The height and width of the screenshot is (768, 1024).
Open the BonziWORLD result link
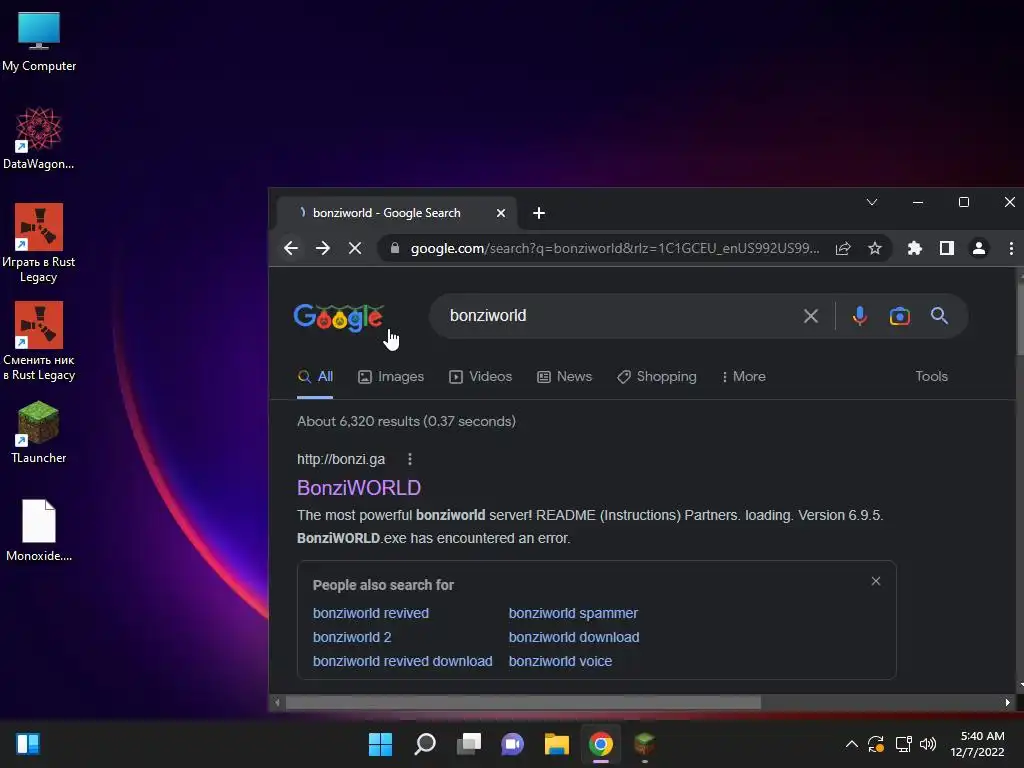pyautogui.click(x=359, y=488)
